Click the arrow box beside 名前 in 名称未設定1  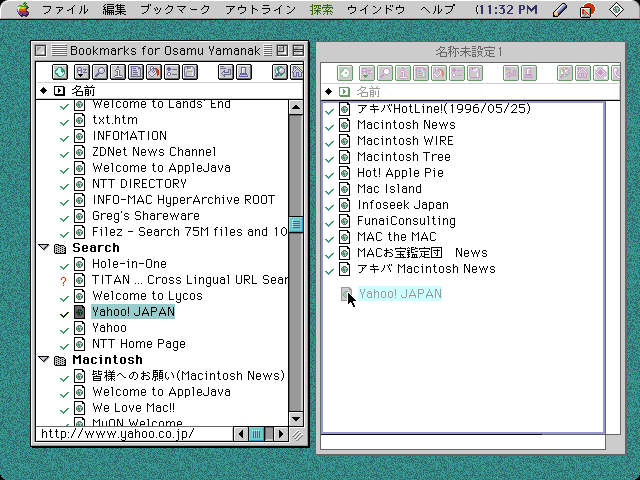(344, 92)
